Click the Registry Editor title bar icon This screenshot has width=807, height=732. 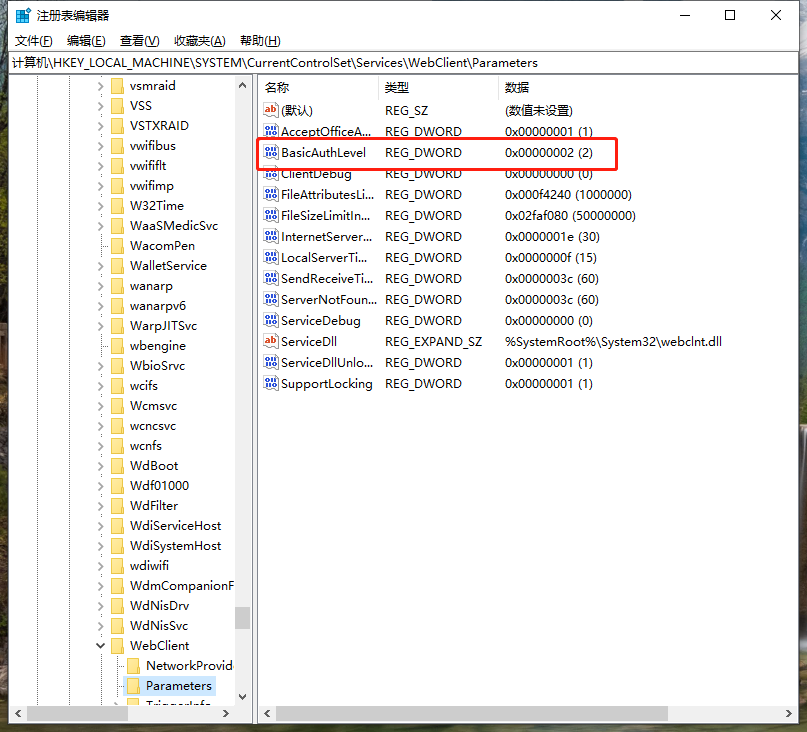point(20,14)
